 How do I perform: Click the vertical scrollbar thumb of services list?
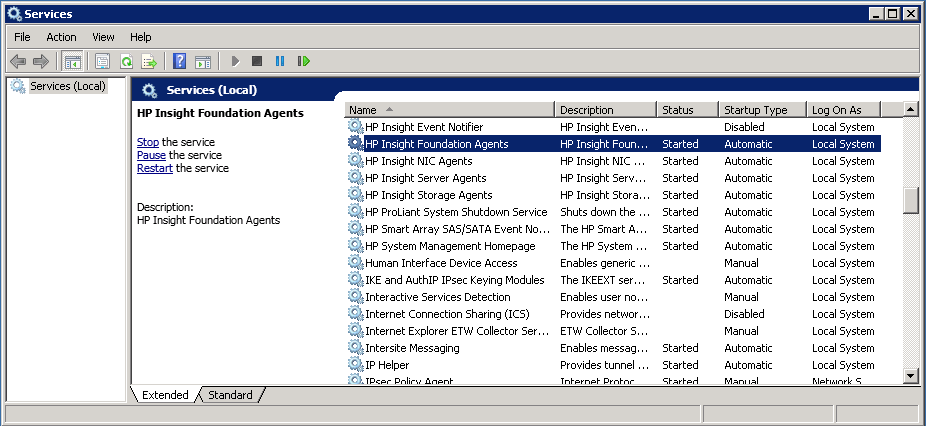pos(911,200)
